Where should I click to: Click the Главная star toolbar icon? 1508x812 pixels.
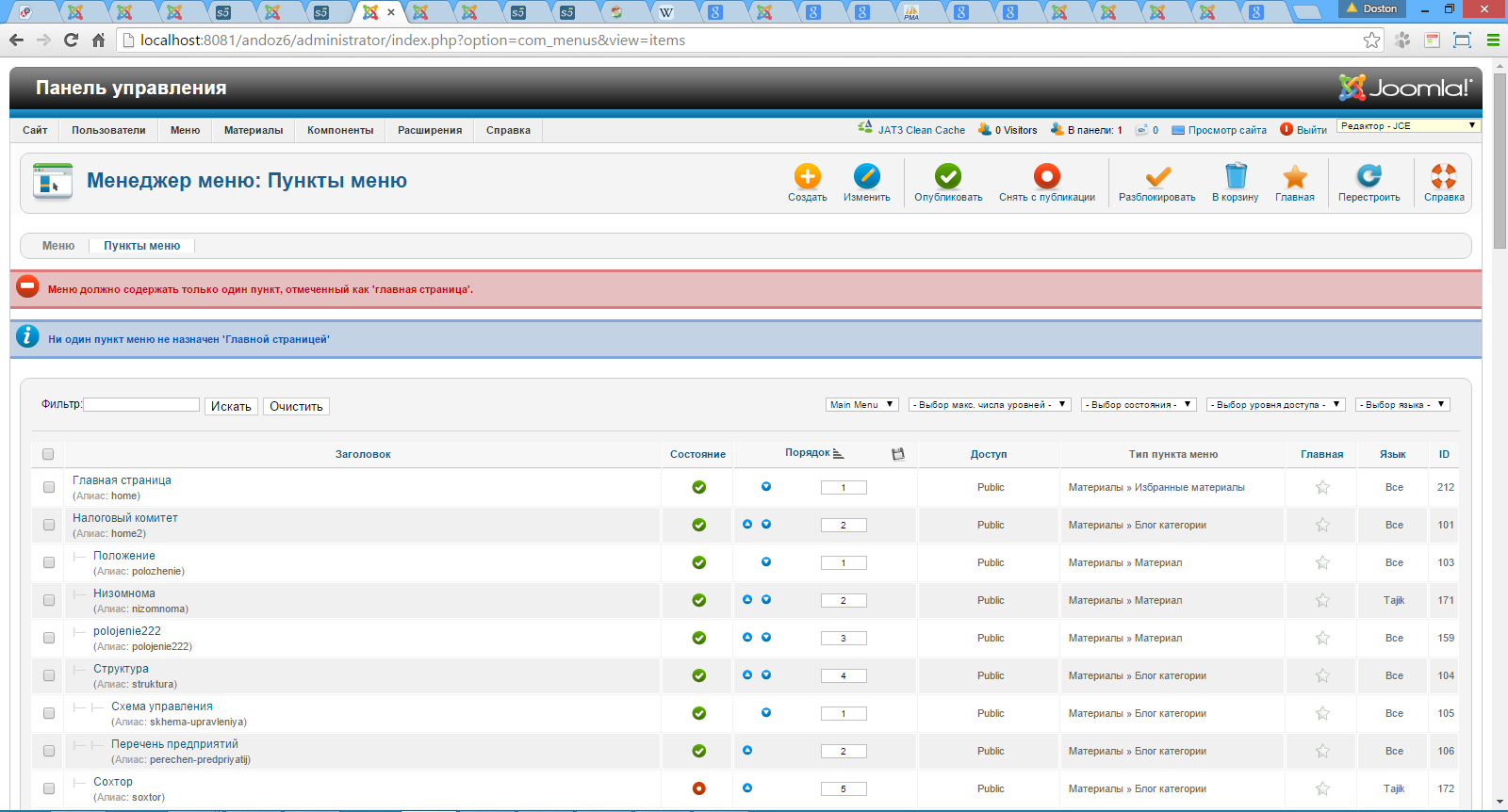[1295, 176]
